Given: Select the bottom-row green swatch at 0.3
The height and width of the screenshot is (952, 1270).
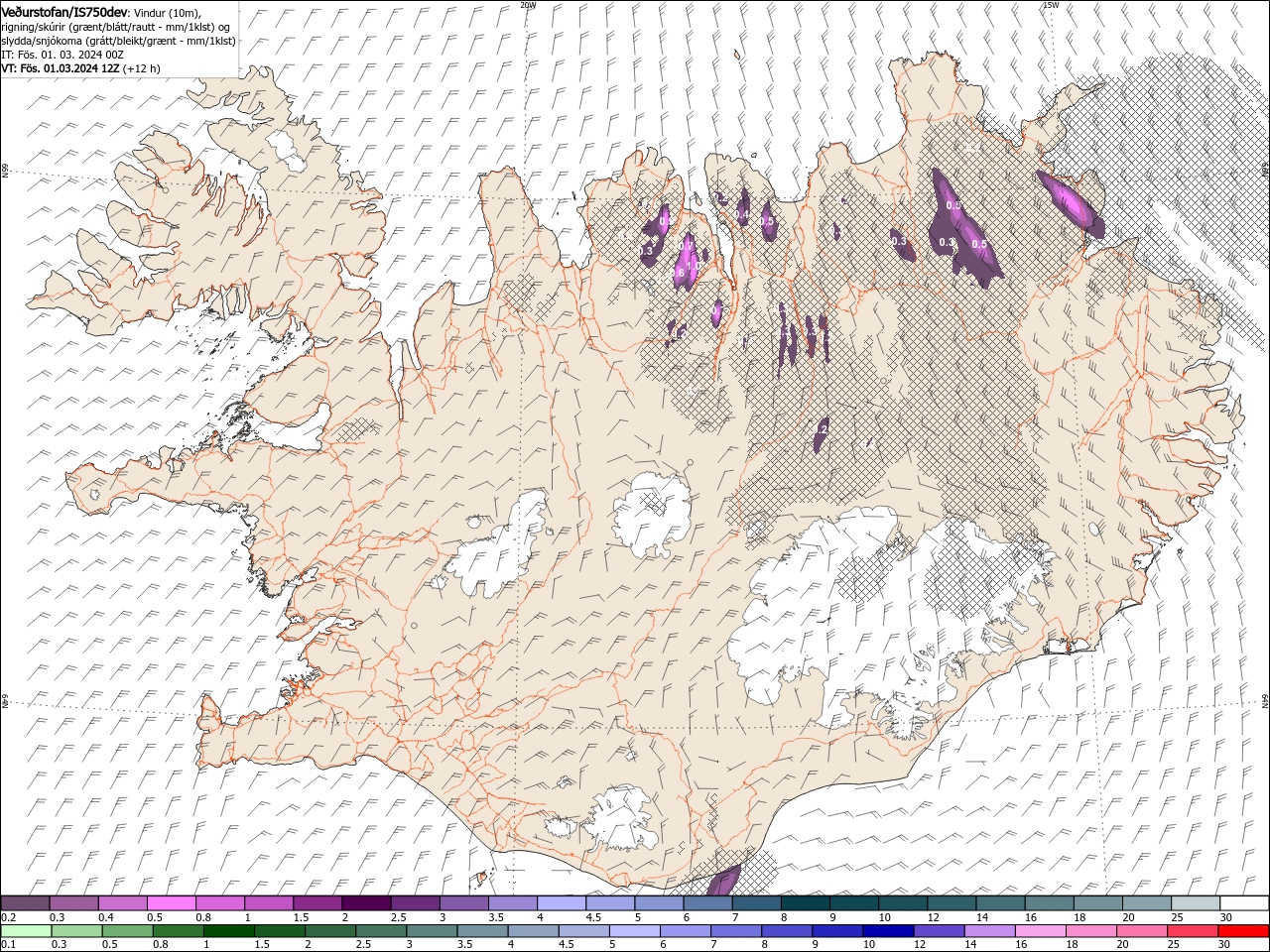Looking at the screenshot, I should pyautogui.click(x=76, y=931).
